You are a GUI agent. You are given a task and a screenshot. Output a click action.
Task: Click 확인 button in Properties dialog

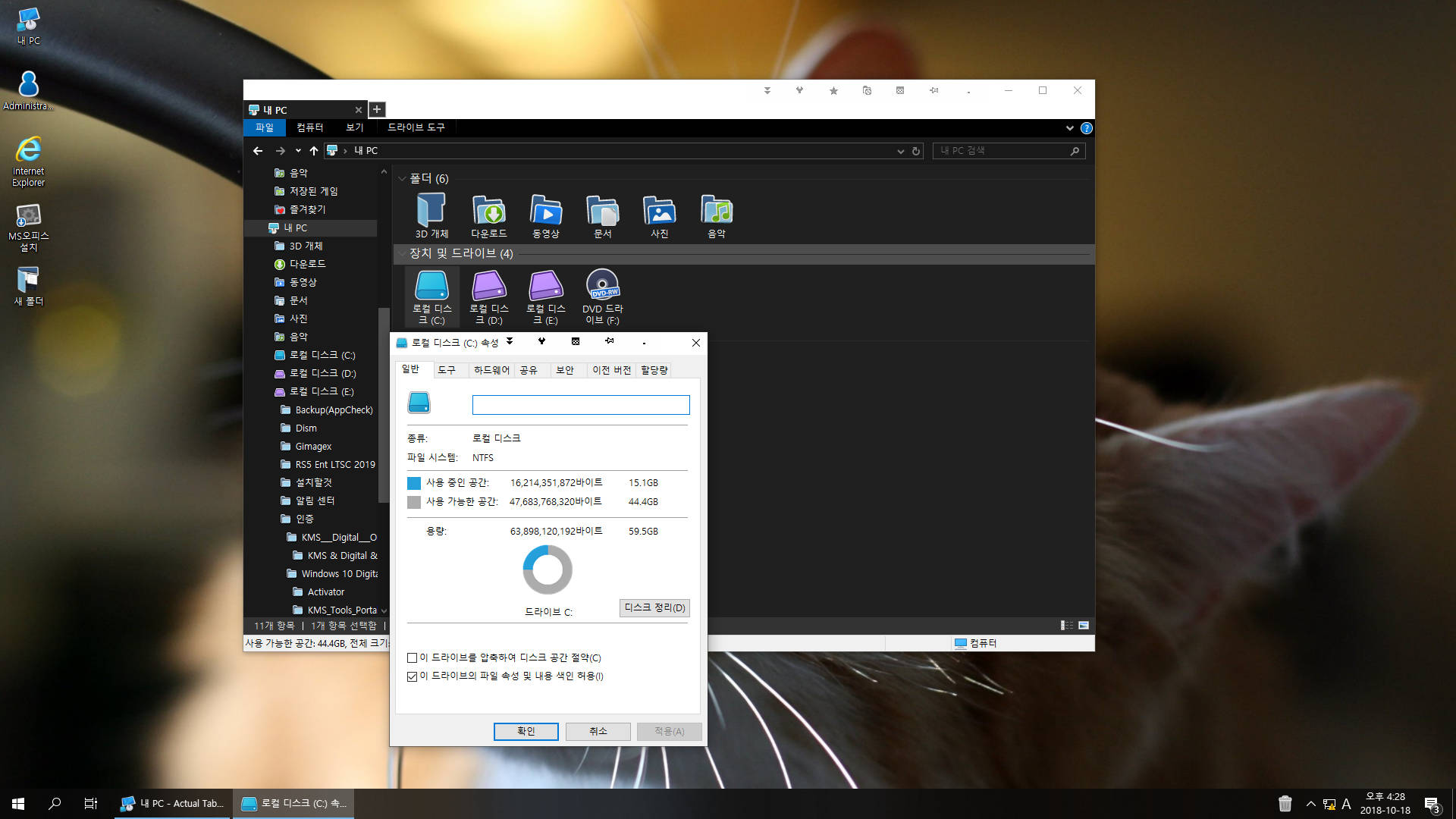526,732
